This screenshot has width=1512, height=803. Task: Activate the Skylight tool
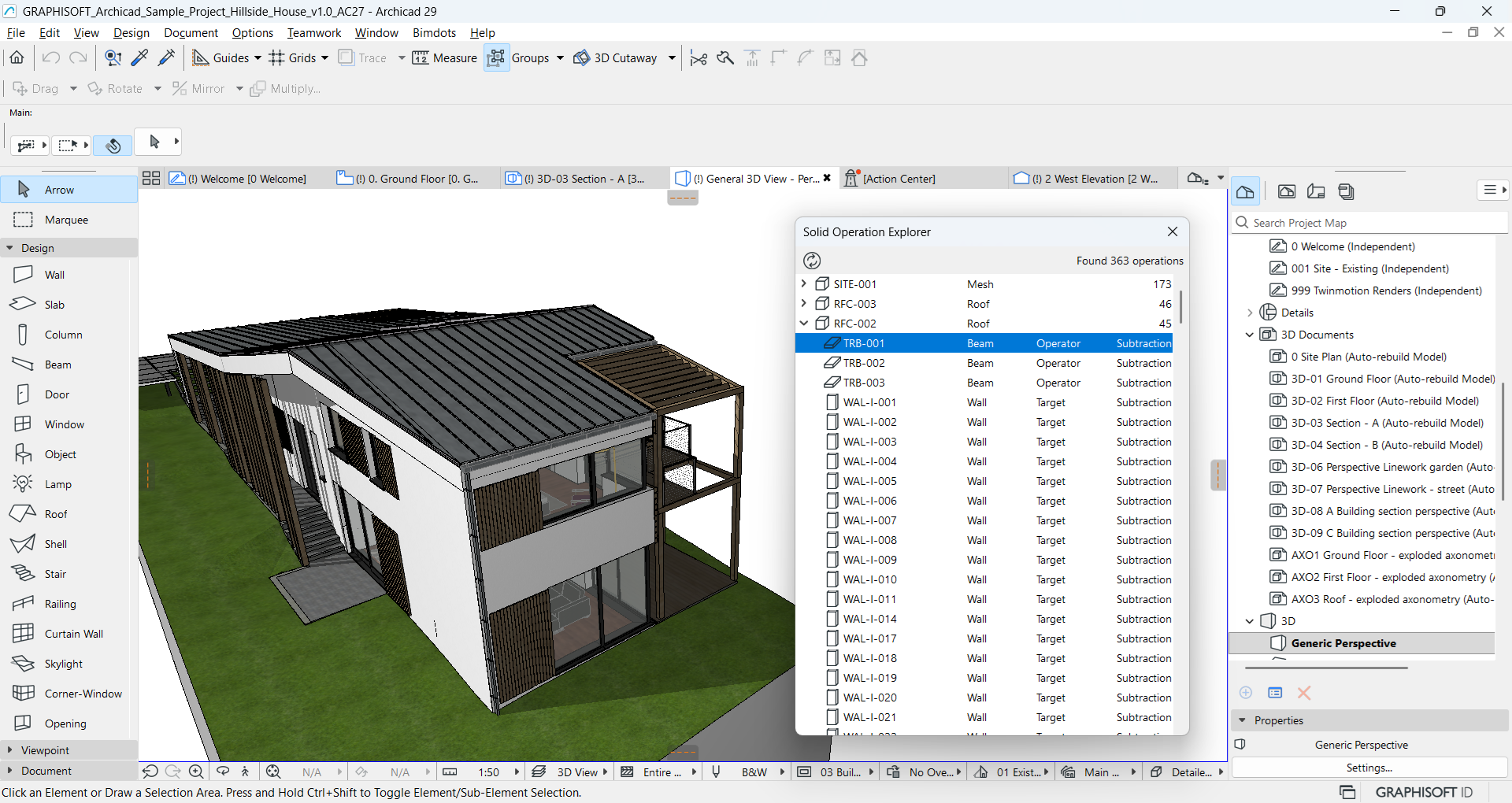(x=63, y=664)
